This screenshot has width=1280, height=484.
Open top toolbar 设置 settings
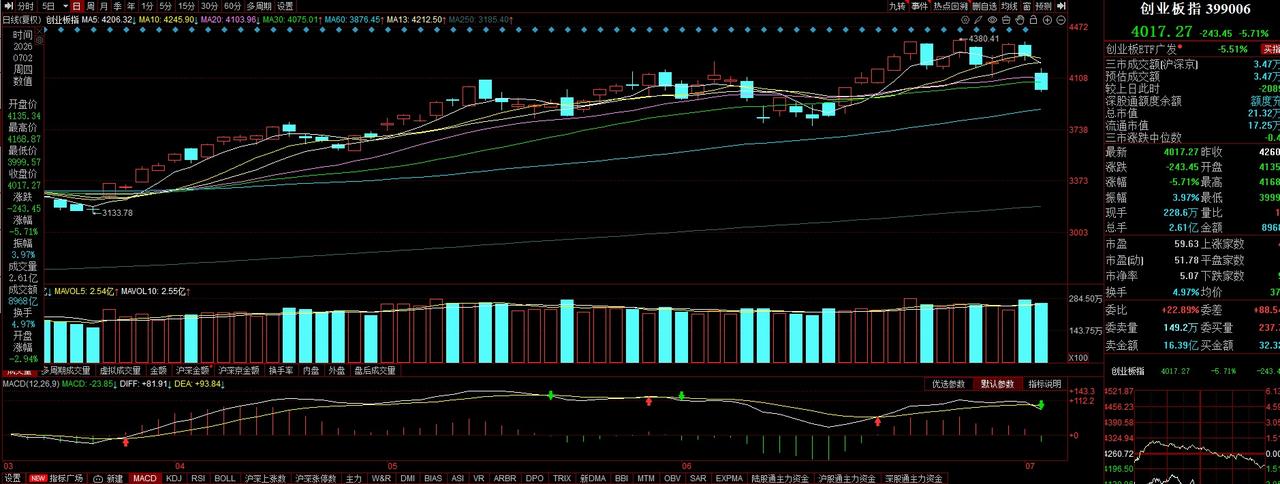(x=285, y=6)
